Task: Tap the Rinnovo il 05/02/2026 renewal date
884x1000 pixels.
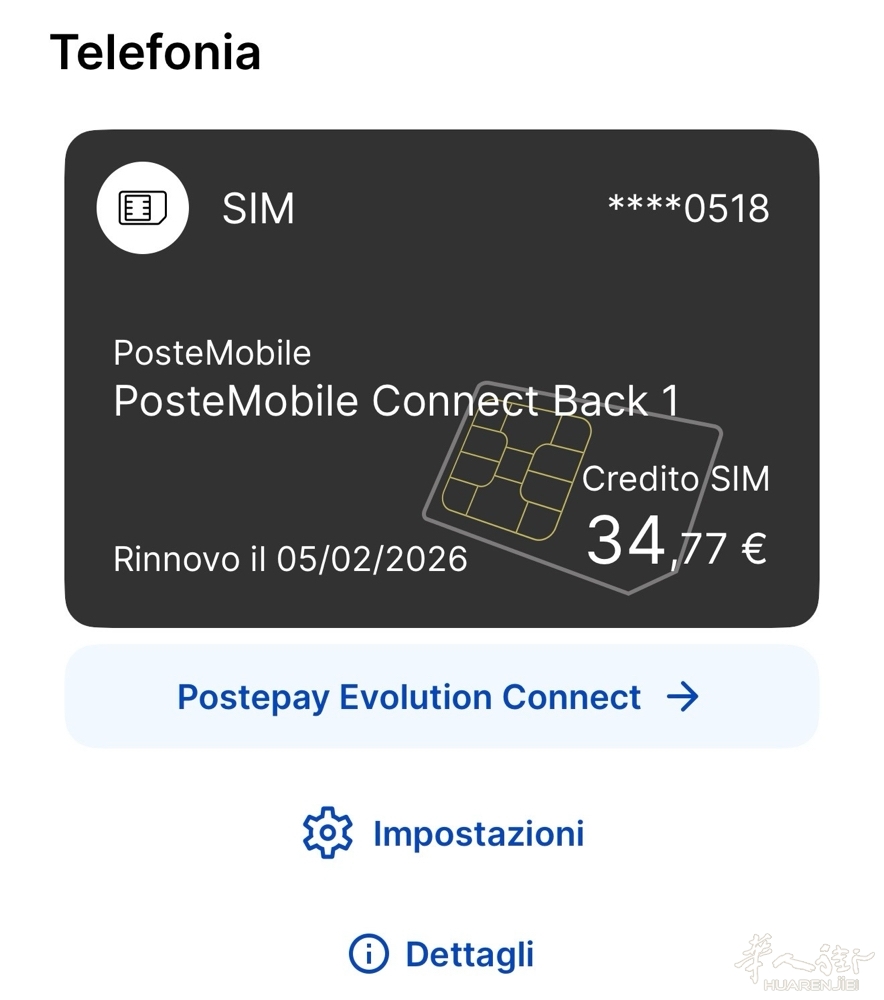Action: tap(290, 558)
